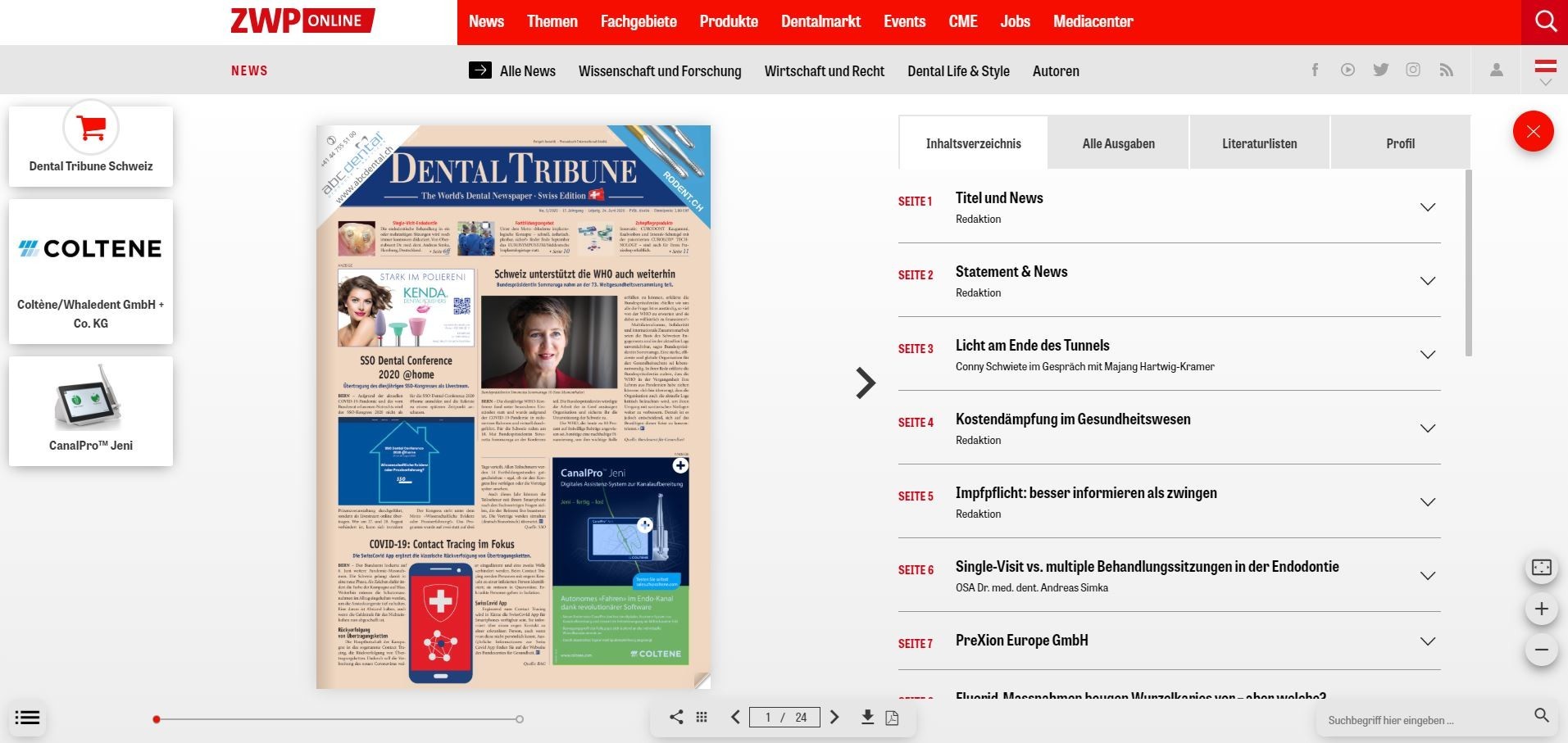
Task: Open the YouTube social icon
Action: 1348,70
